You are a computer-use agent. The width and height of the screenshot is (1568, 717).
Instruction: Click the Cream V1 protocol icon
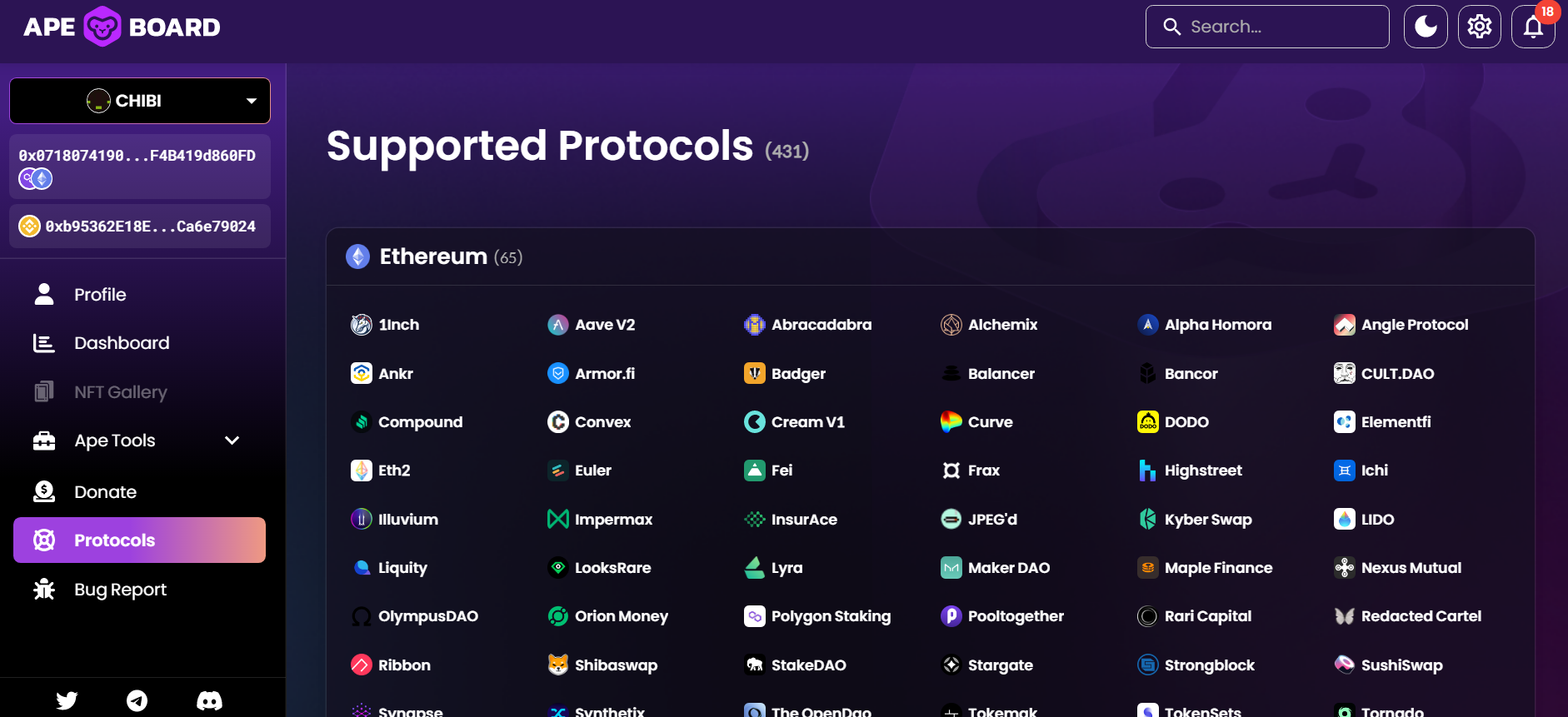point(755,422)
